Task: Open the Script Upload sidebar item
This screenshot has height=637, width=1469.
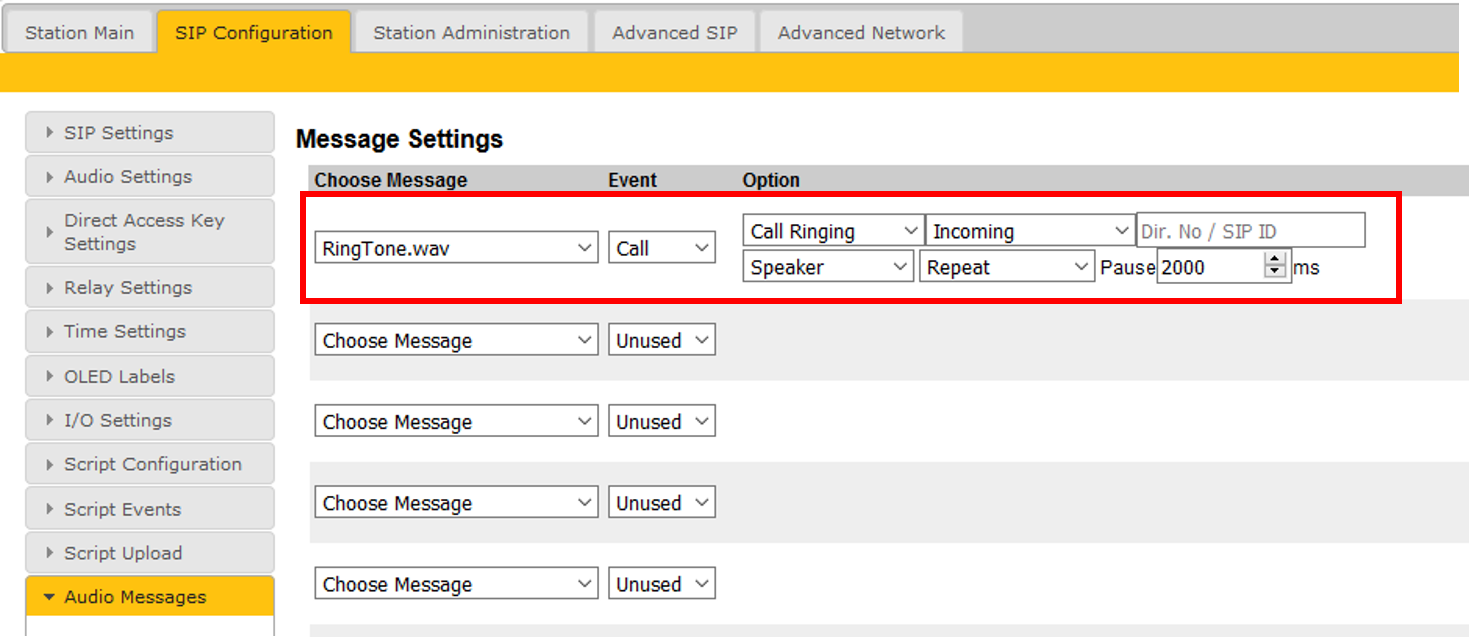Action: [x=149, y=553]
